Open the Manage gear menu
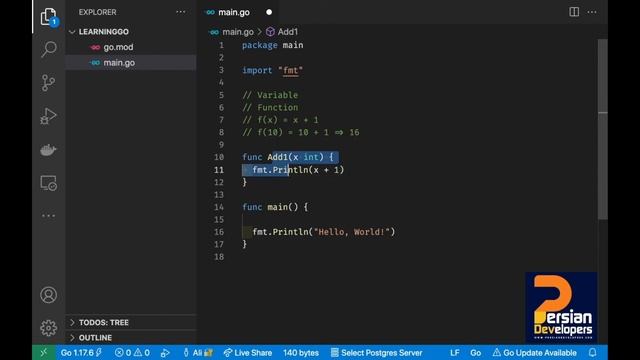640x360 pixels. click(49, 328)
